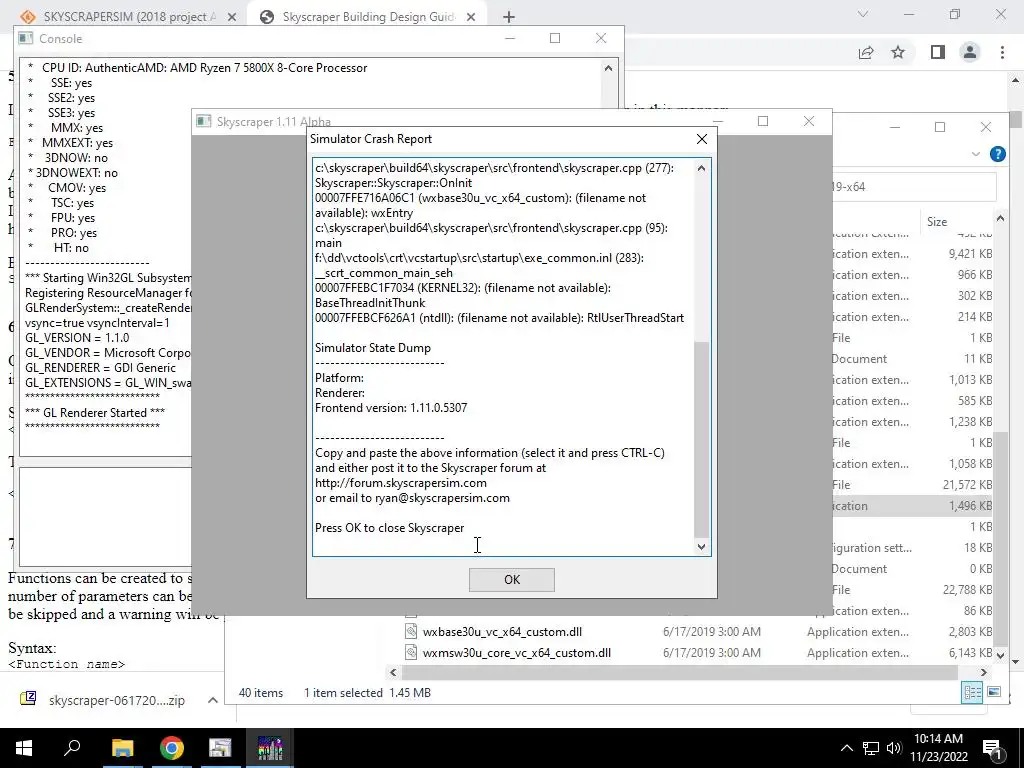1024x768 pixels.
Task: Select the 1,496 KB application row
Action: click(x=912, y=505)
